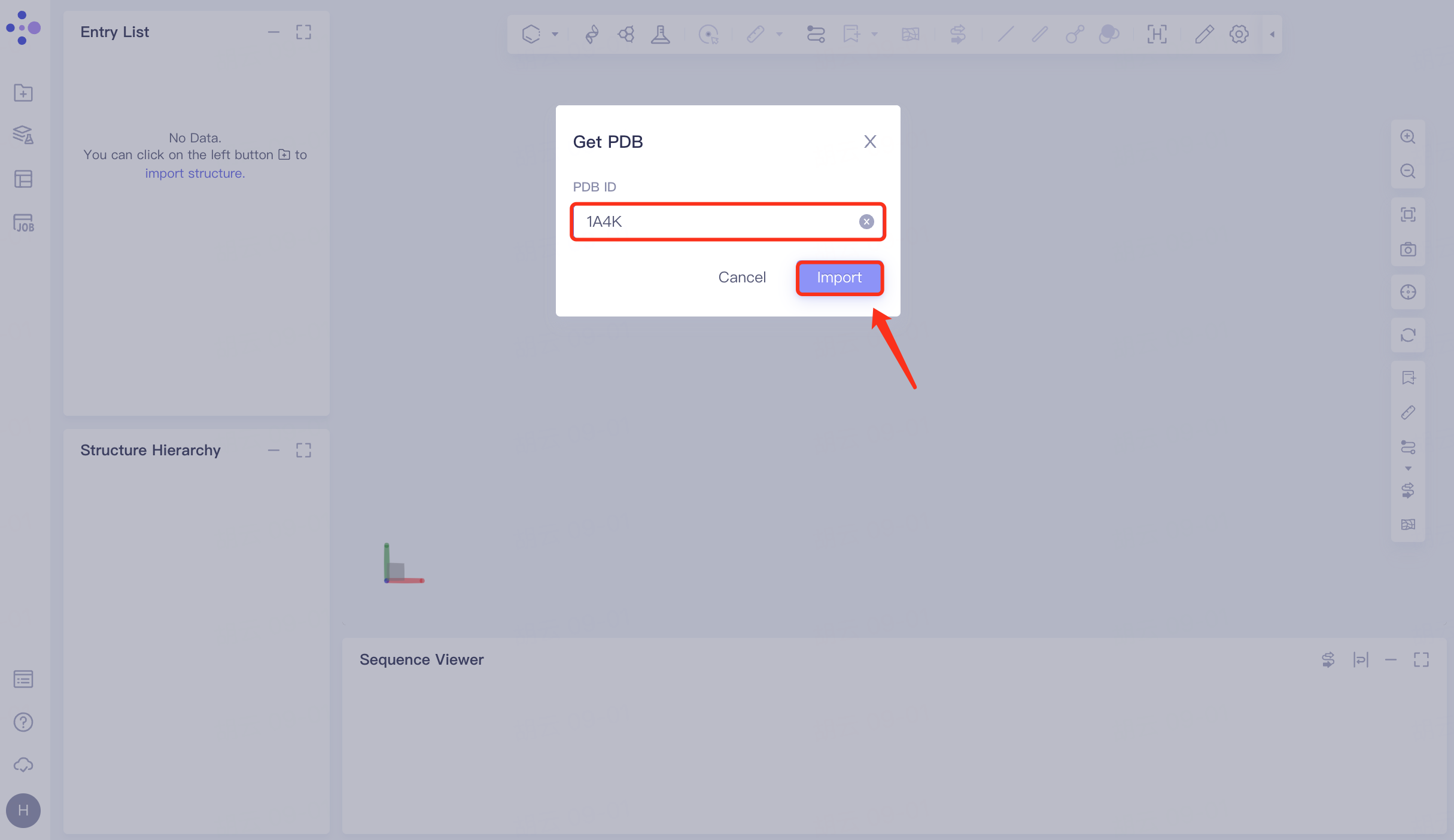
Task: Clear the PDB ID text with the X icon
Action: [866, 221]
